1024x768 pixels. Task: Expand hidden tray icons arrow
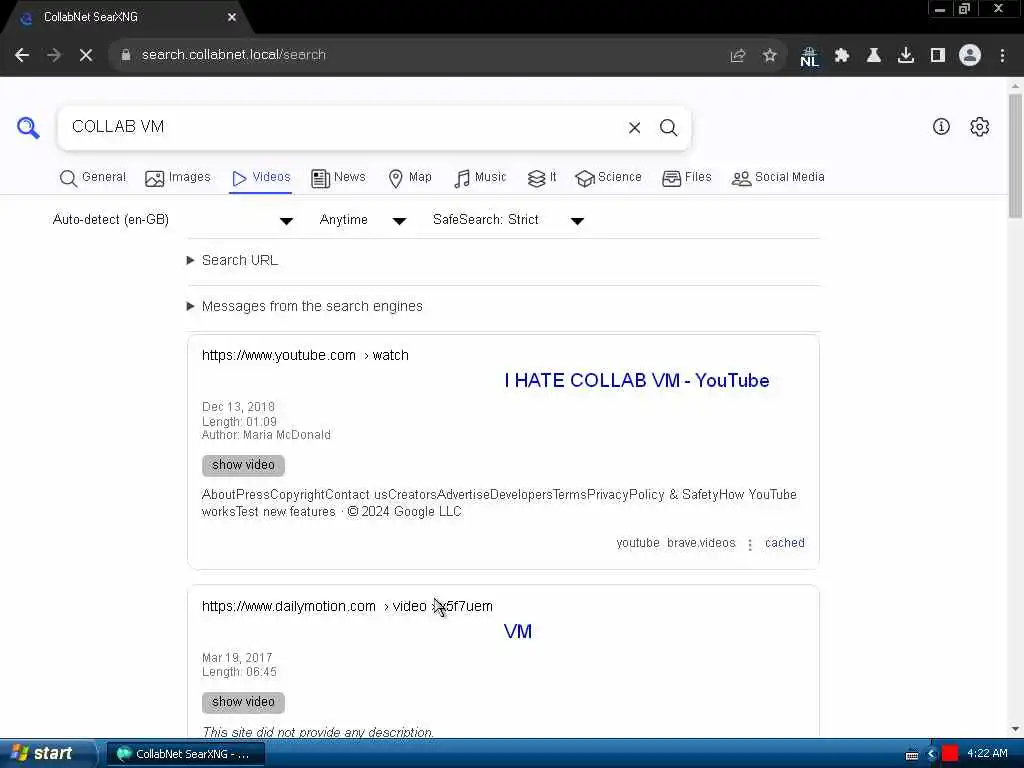(931, 754)
